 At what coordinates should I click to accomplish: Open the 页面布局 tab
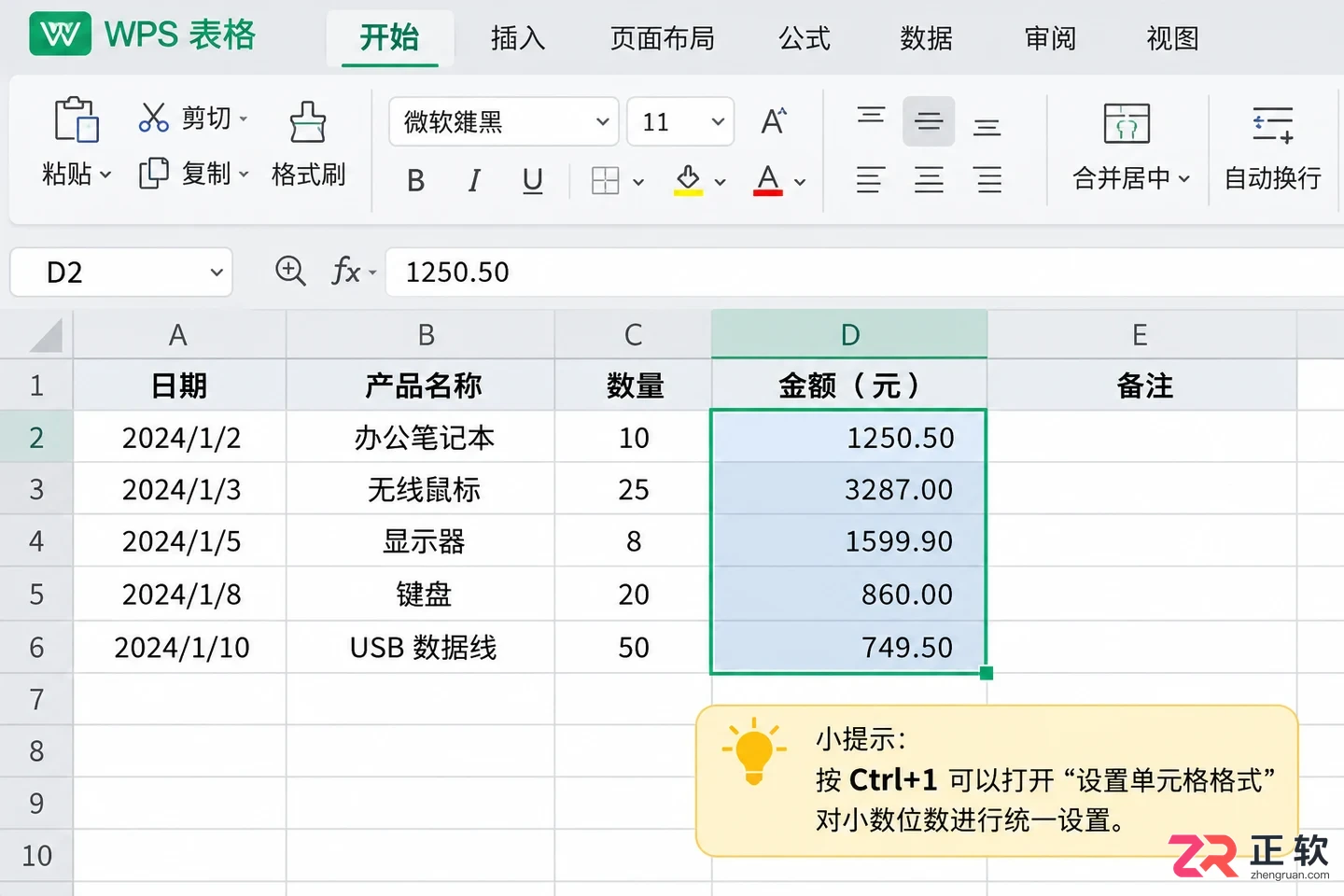coord(663,38)
